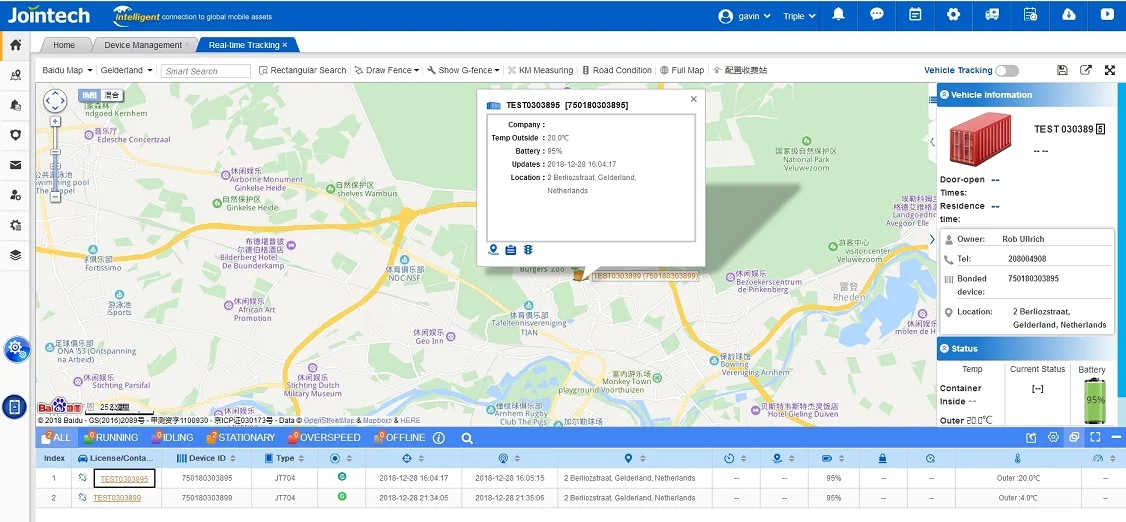
Task: Toggle the Vehicle Tracking switch
Action: (x=1006, y=70)
